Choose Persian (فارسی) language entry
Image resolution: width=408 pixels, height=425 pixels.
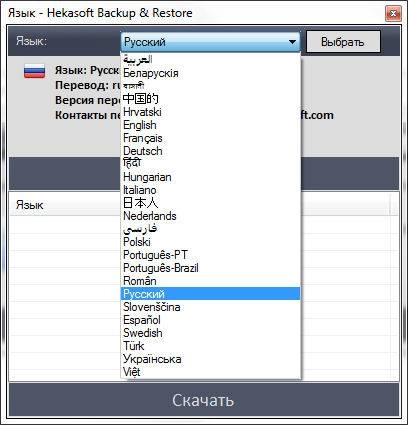pyautogui.click(x=211, y=229)
